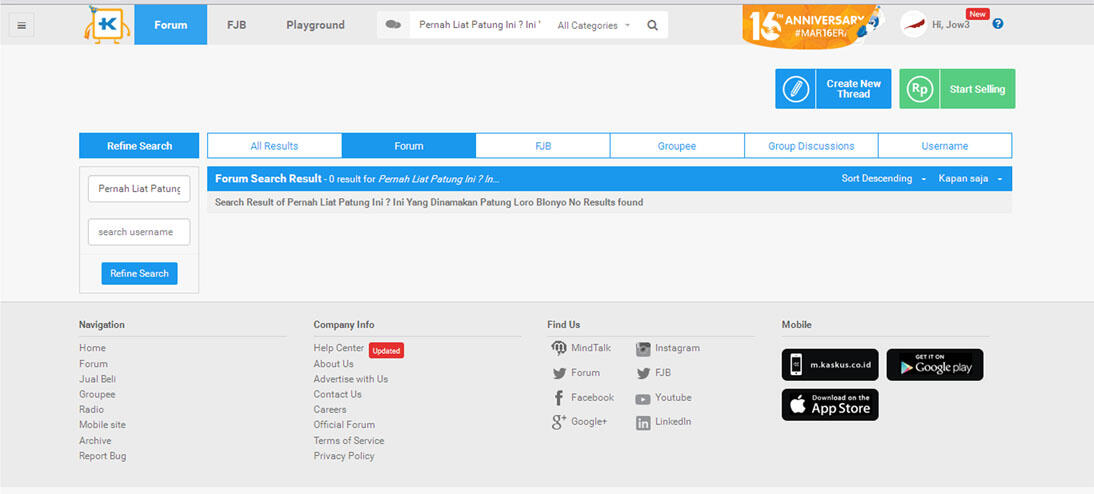Focus the top search text field
This screenshot has width=1094, height=494.
tap(480, 24)
